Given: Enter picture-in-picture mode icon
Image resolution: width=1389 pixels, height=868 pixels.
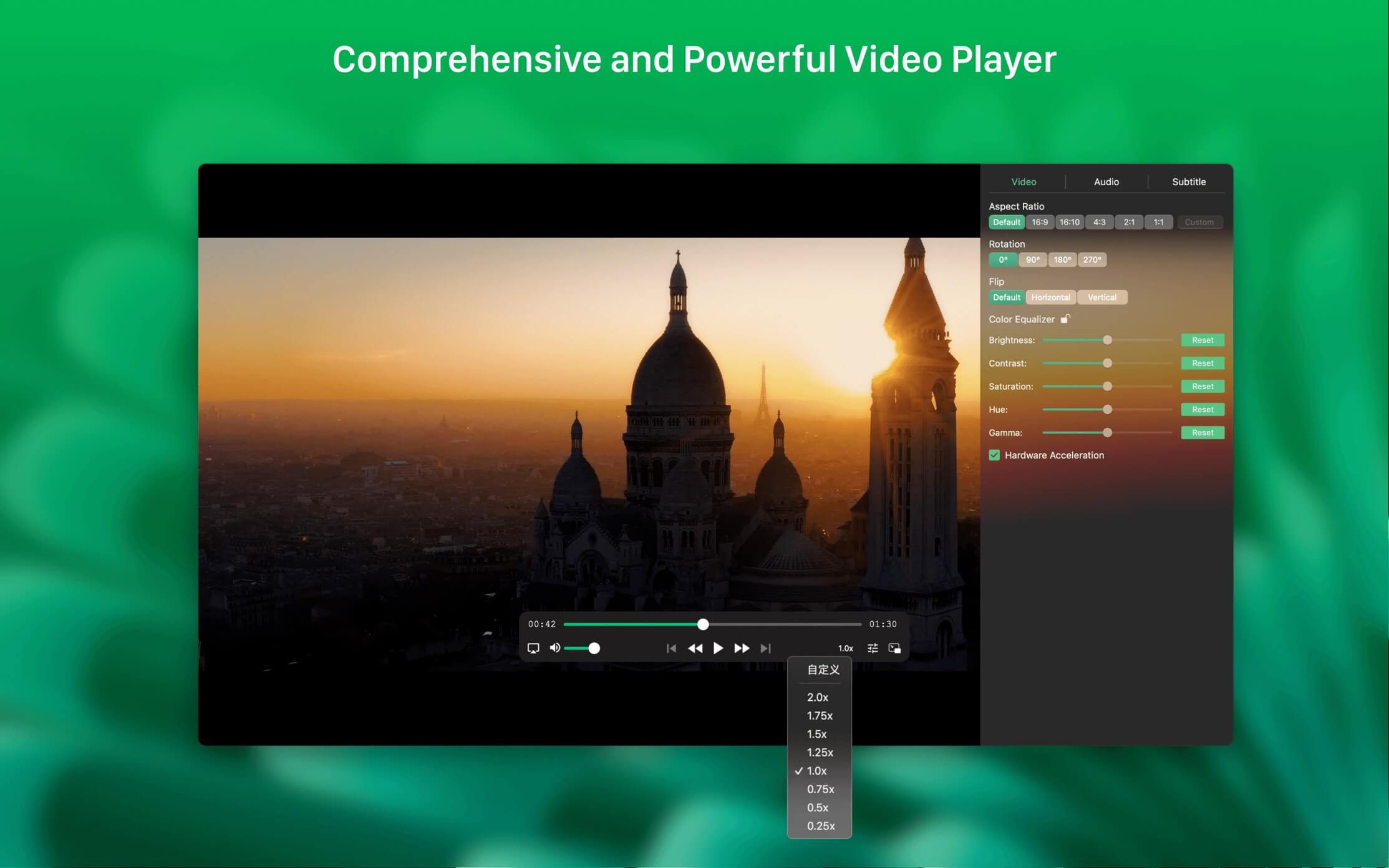Looking at the screenshot, I should (894, 649).
